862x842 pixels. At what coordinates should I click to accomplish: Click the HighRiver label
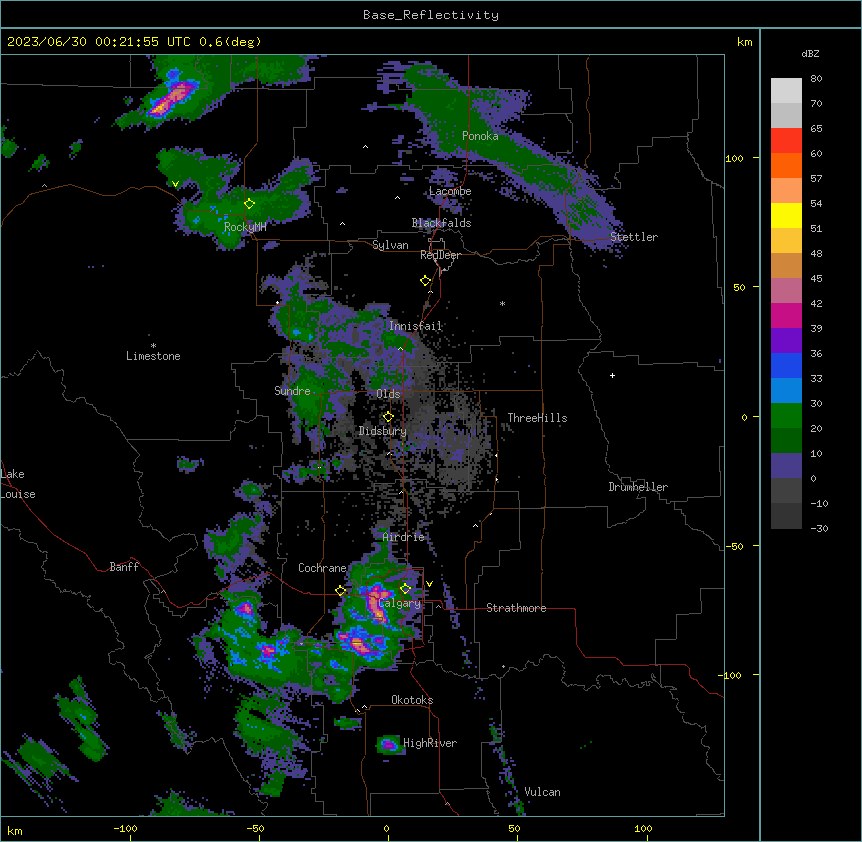click(x=430, y=743)
